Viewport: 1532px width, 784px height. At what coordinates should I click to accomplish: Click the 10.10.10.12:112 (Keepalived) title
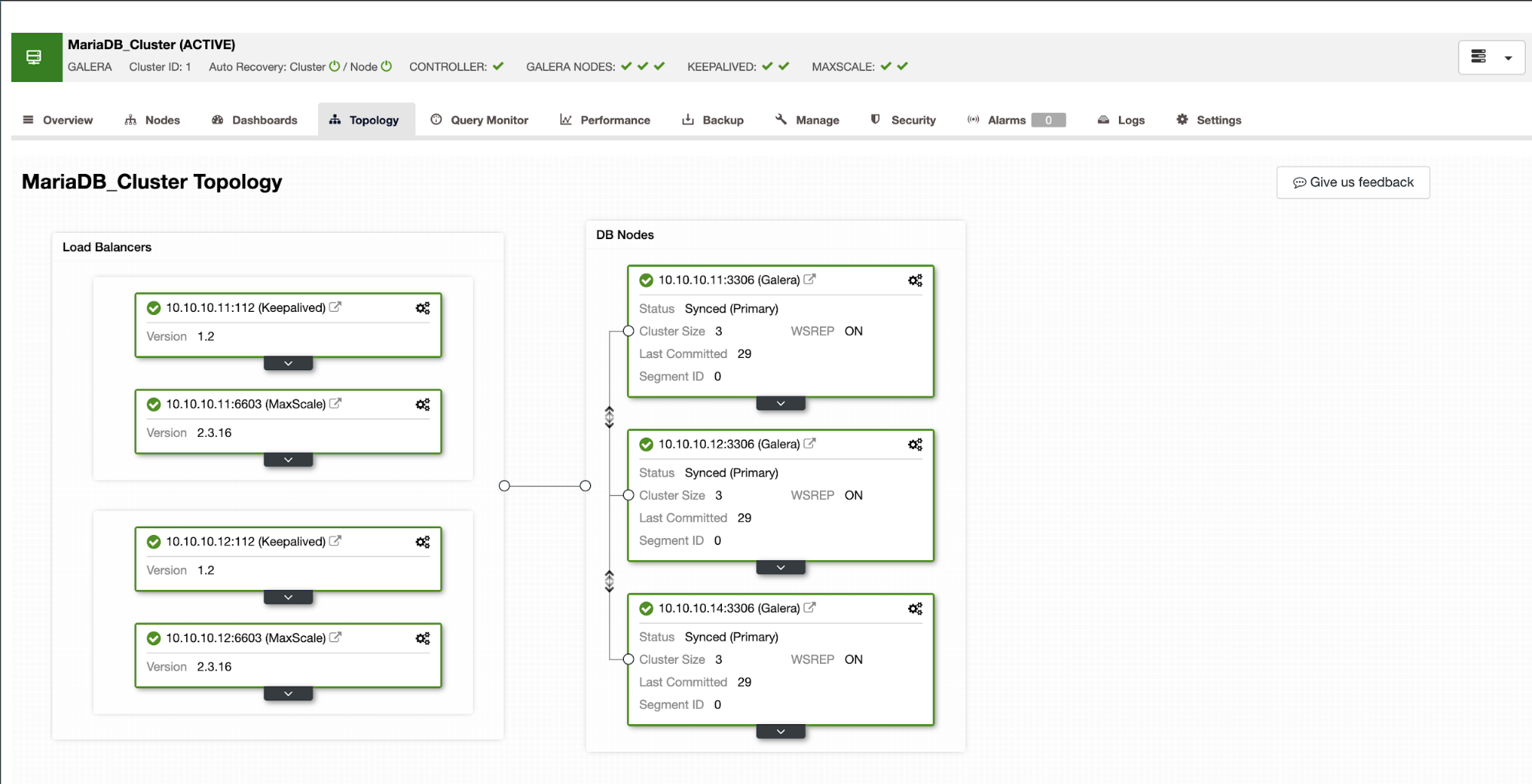click(x=245, y=542)
